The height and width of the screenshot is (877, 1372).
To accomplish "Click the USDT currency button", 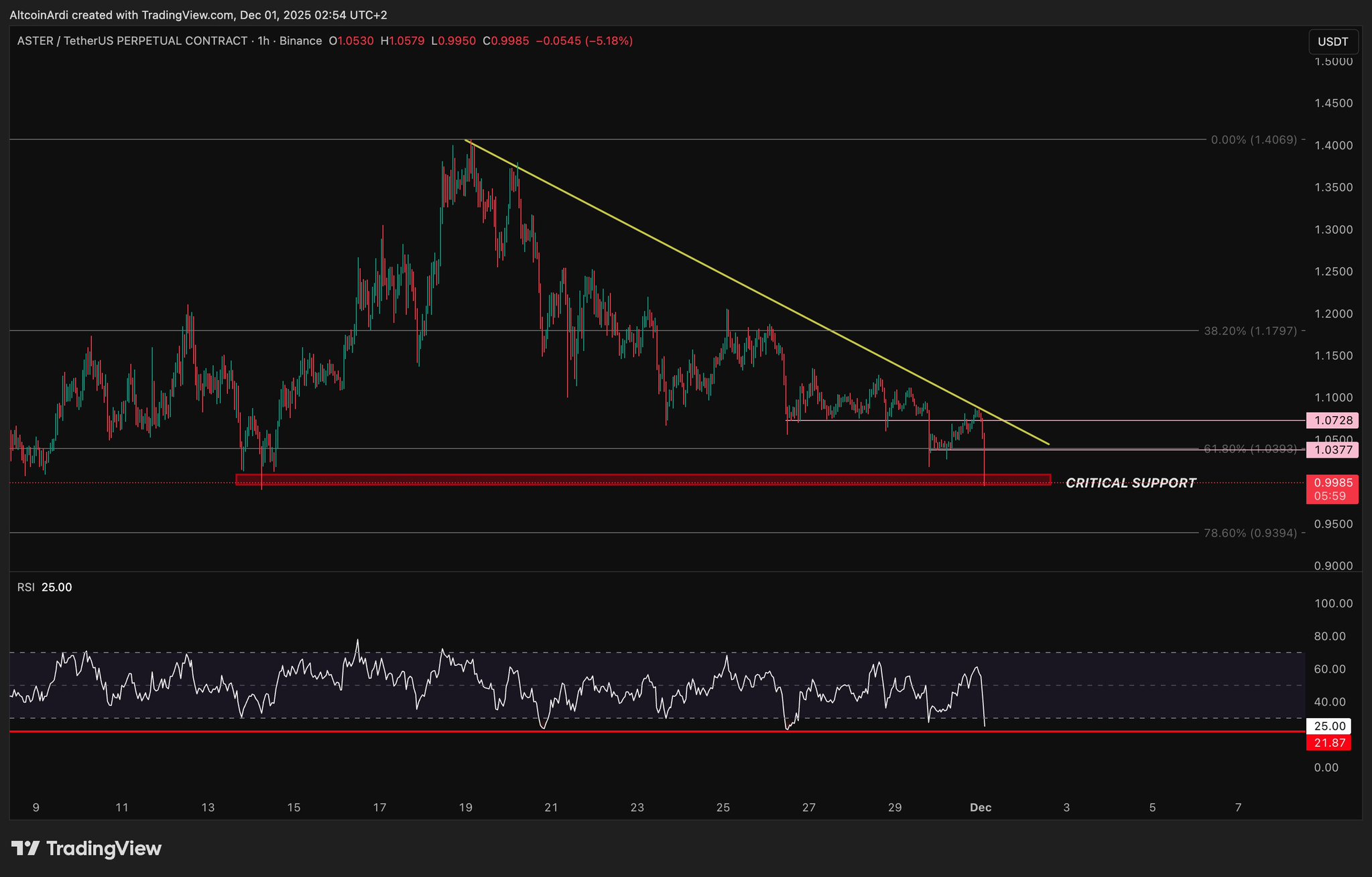I will pyautogui.click(x=1332, y=42).
